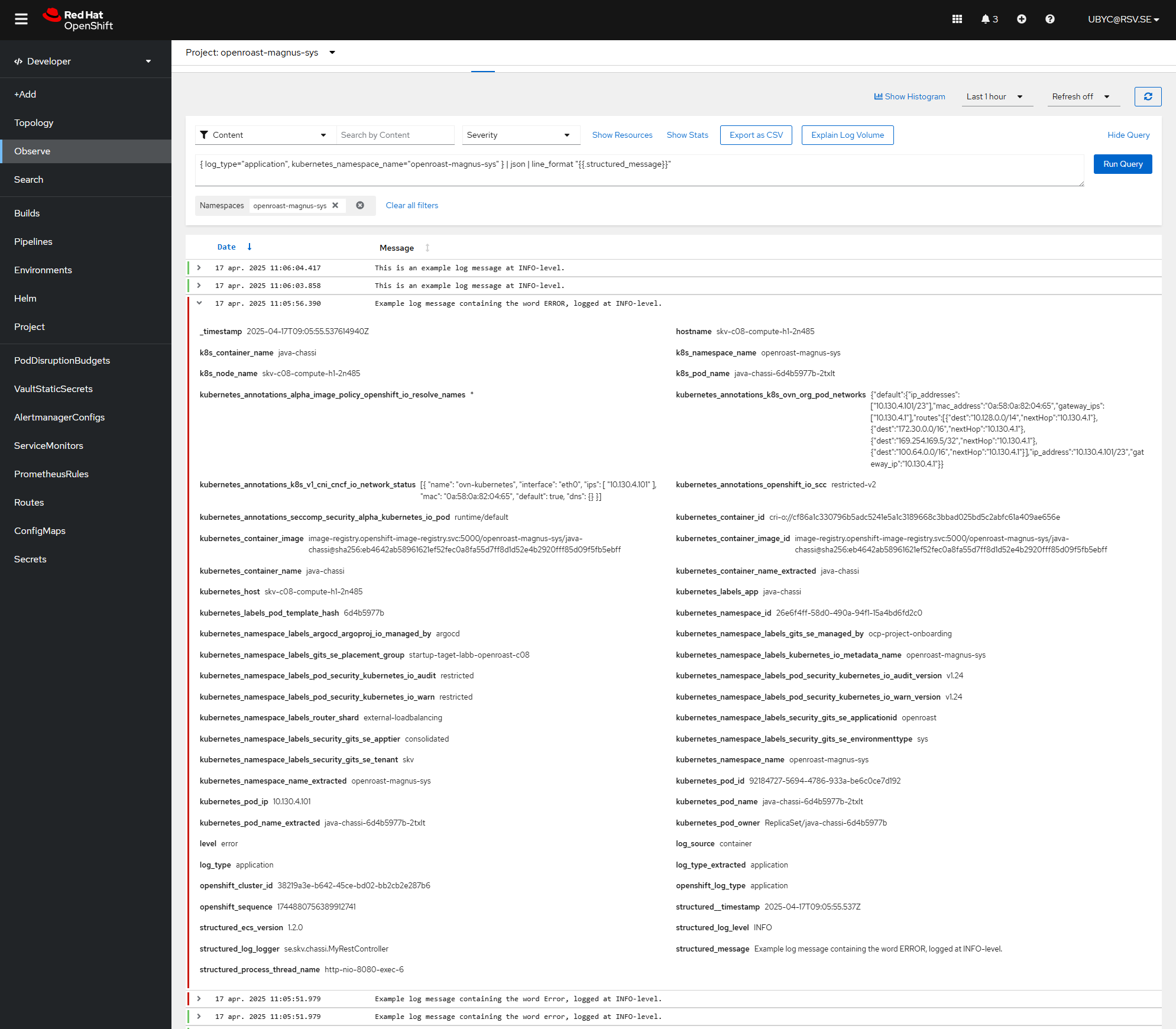Remove the openroast-magnus-sys namespace chip

(x=335, y=206)
